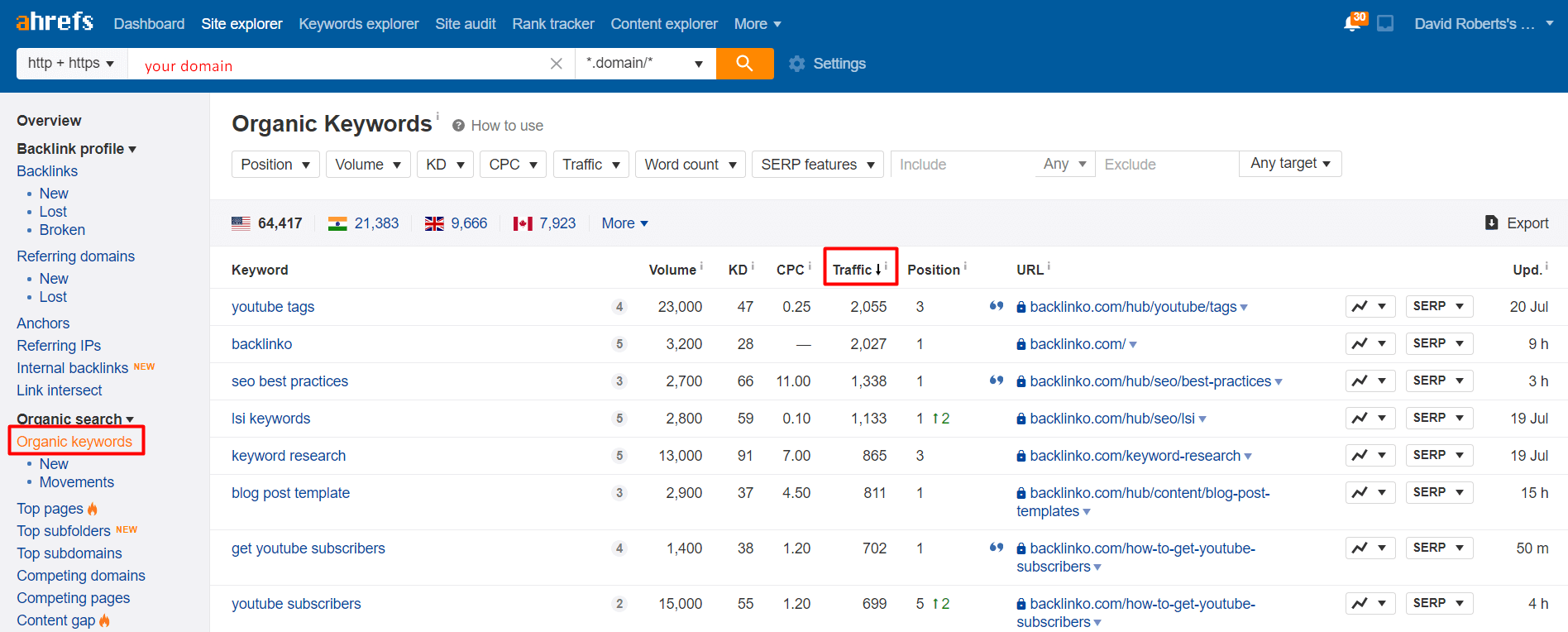1568x632 pixels.
Task: Open the Traffic filter dropdown
Action: 591,165
